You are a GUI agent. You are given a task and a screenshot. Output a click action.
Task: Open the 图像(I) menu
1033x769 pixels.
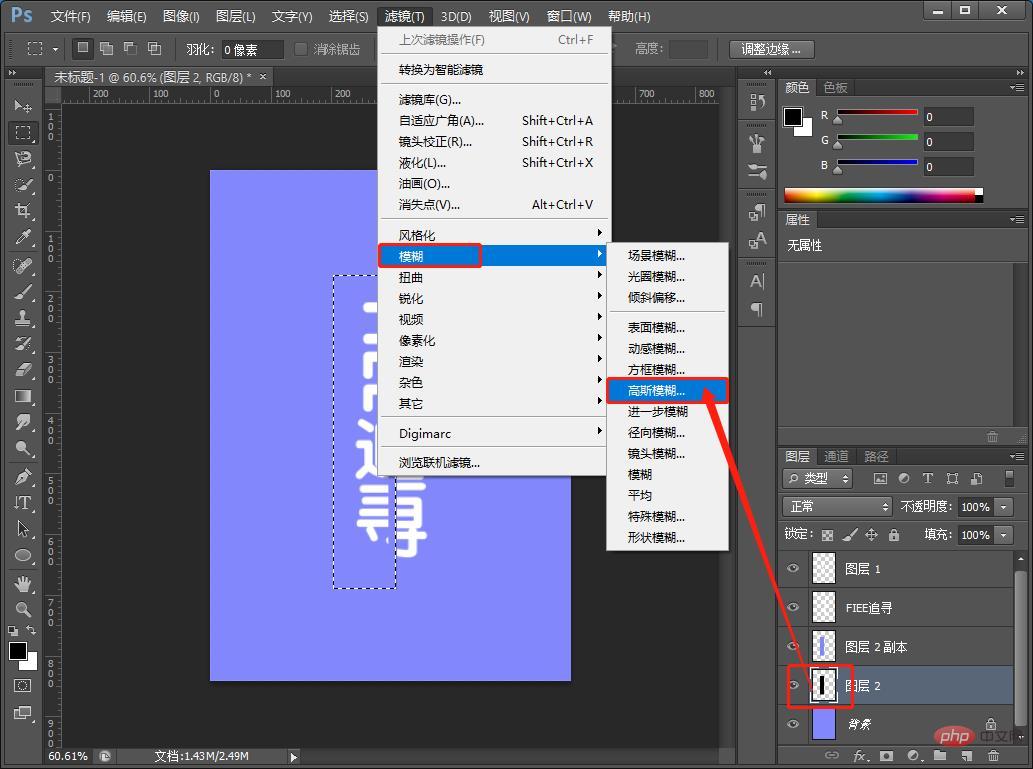click(x=181, y=16)
